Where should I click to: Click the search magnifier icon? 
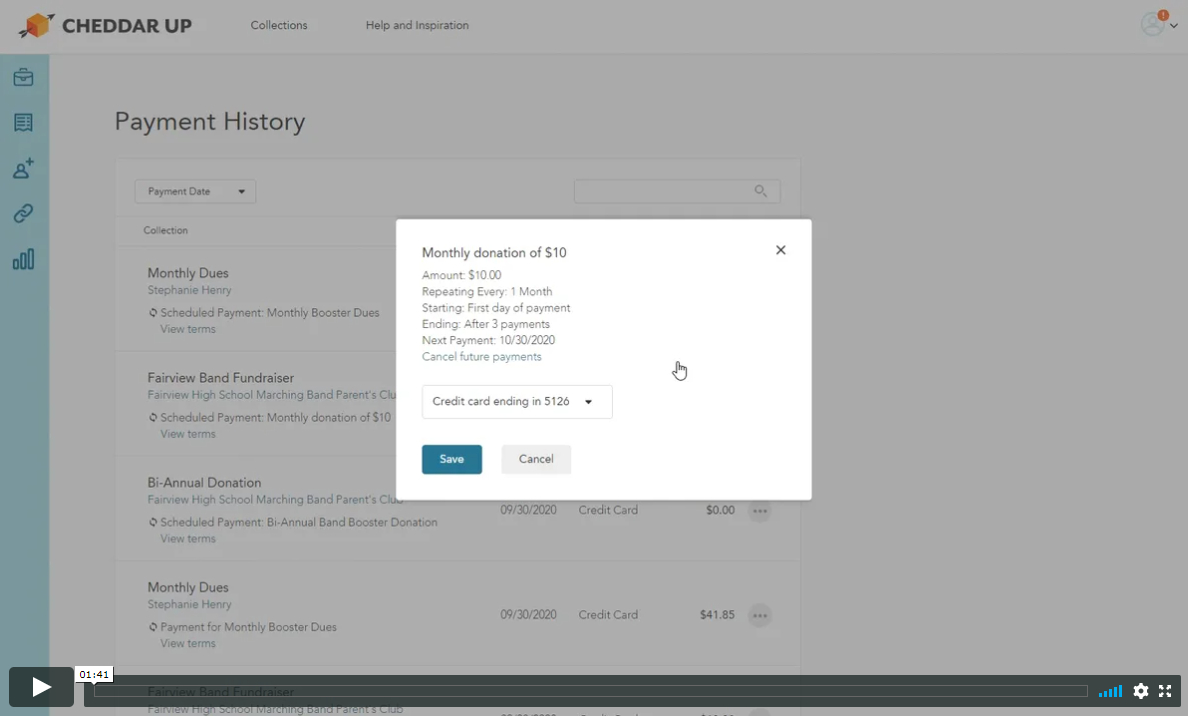coord(761,191)
